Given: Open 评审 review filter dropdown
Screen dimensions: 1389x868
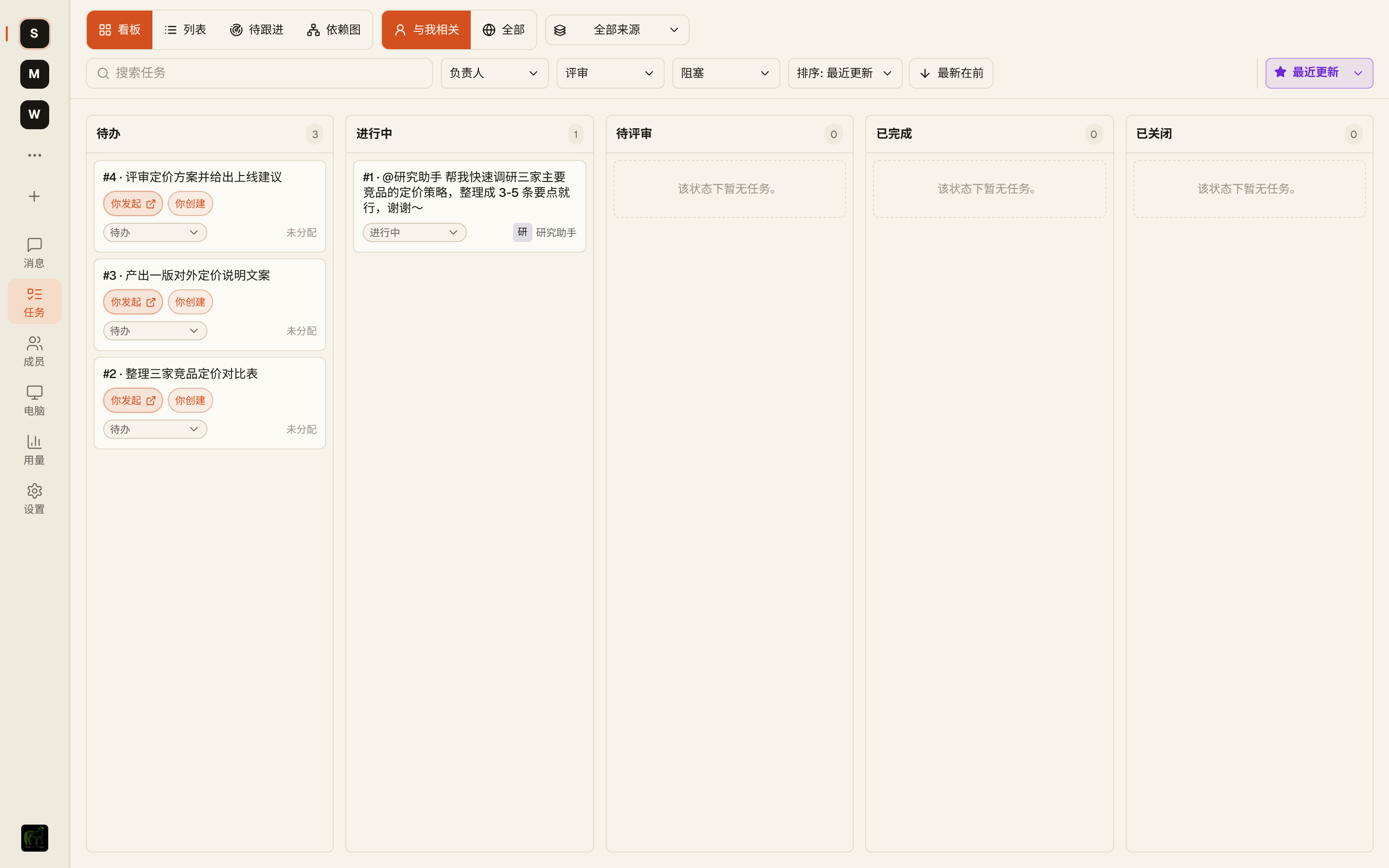Looking at the screenshot, I should (x=610, y=73).
